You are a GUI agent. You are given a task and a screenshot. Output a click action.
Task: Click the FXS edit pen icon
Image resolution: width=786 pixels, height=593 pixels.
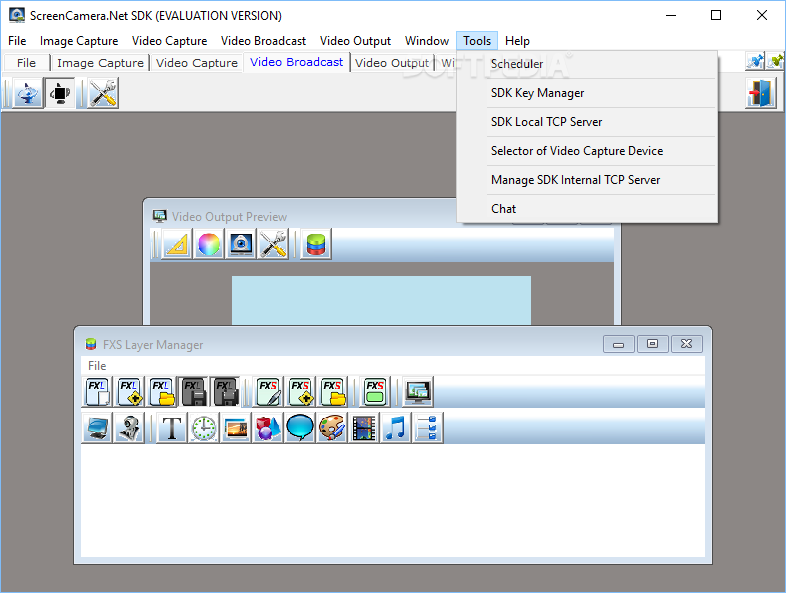coord(268,392)
